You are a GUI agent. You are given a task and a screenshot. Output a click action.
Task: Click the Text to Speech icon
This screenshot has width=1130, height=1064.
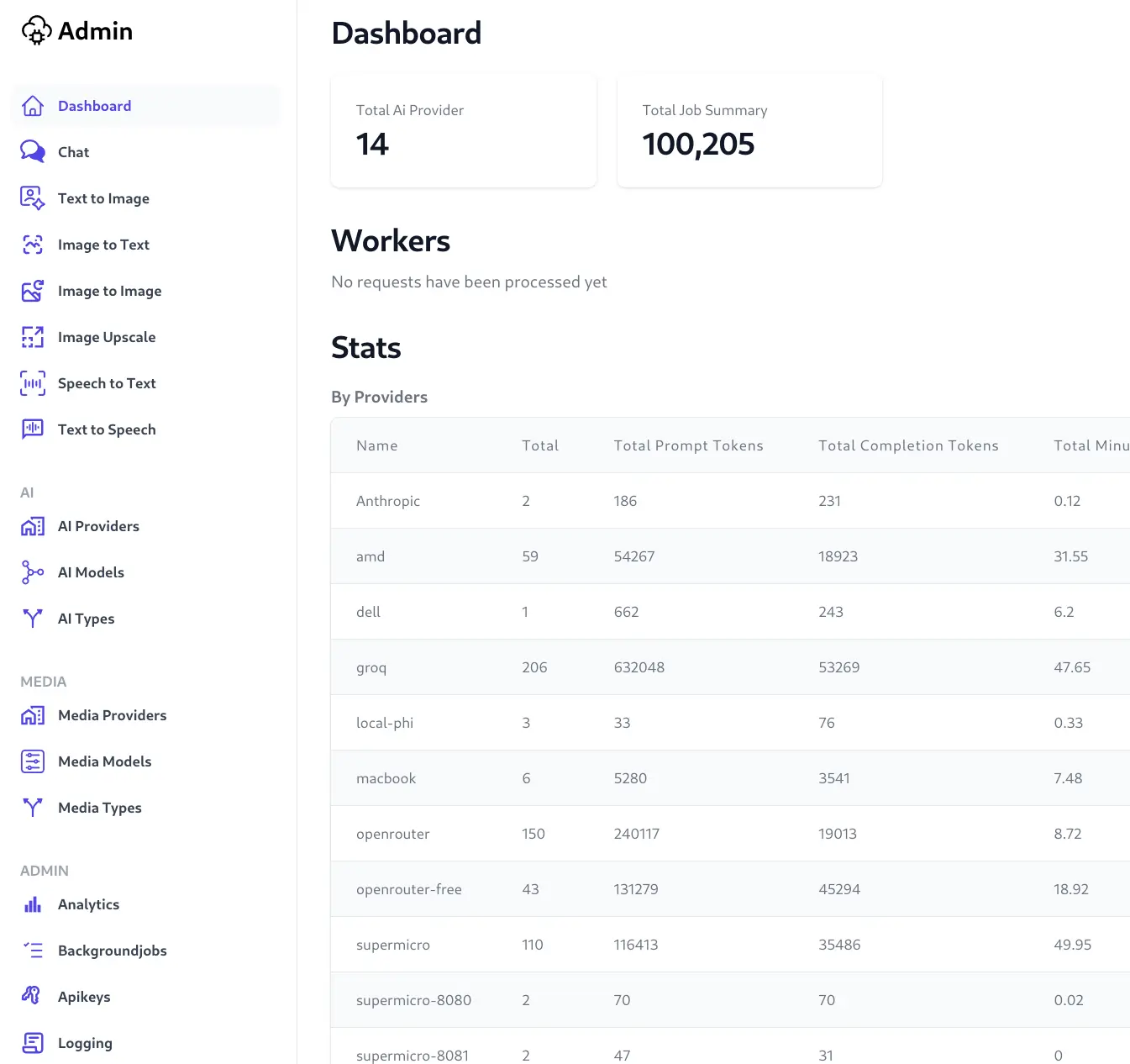tap(33, 429)
